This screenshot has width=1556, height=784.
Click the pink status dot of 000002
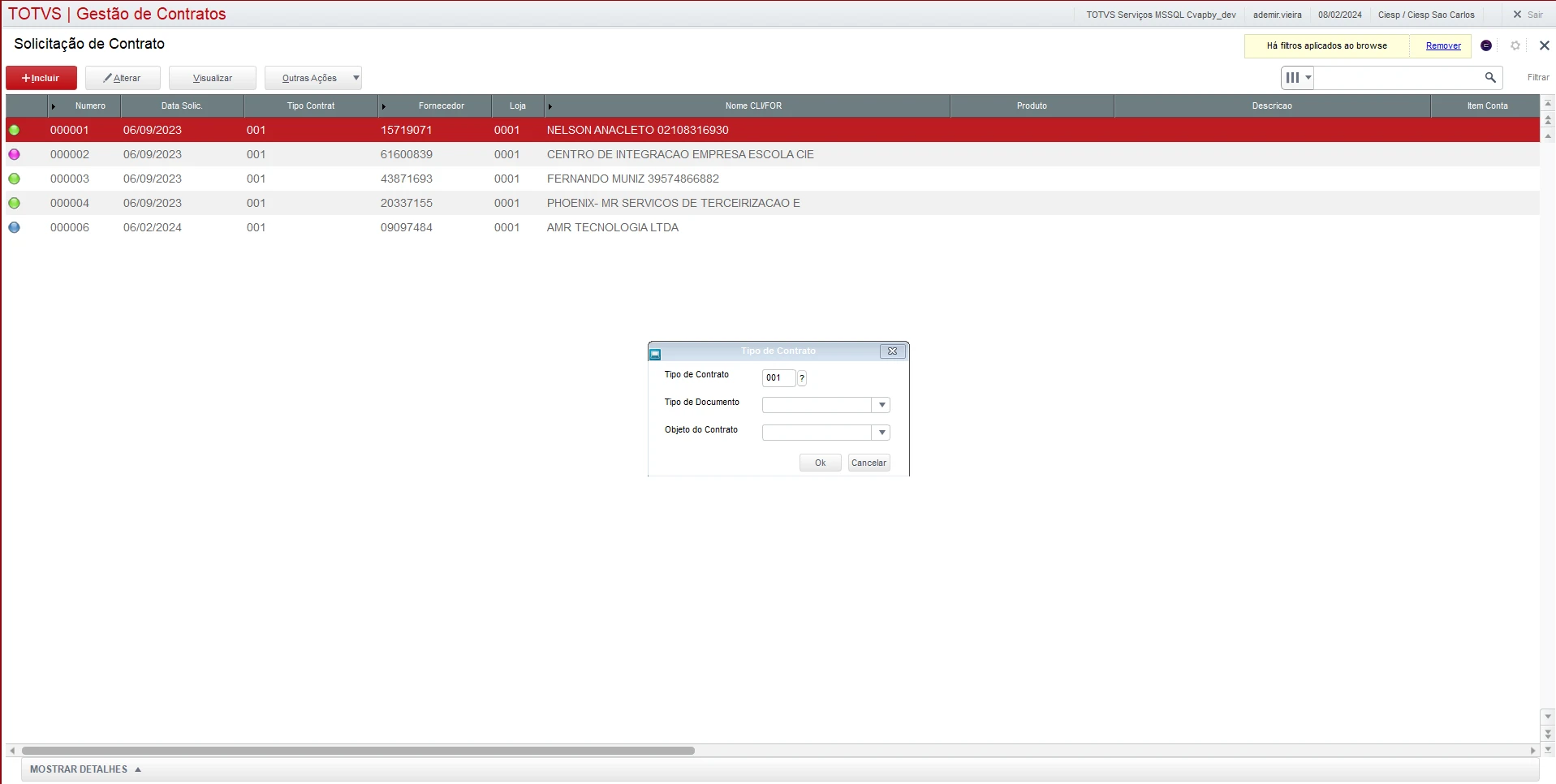pyautogui.click(x=14, y=154)
